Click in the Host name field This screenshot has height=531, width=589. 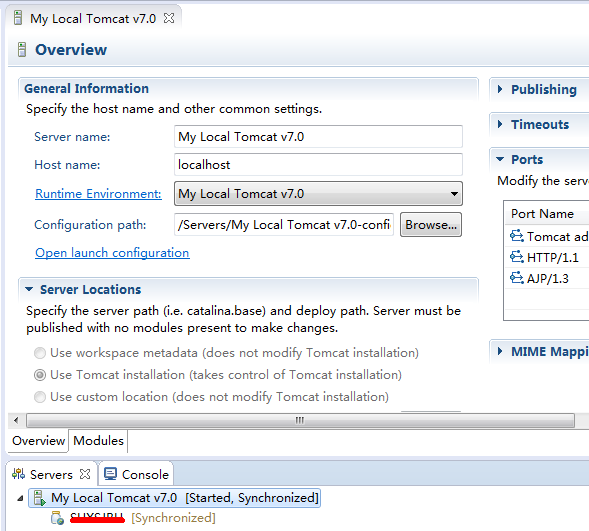(318, 164)
